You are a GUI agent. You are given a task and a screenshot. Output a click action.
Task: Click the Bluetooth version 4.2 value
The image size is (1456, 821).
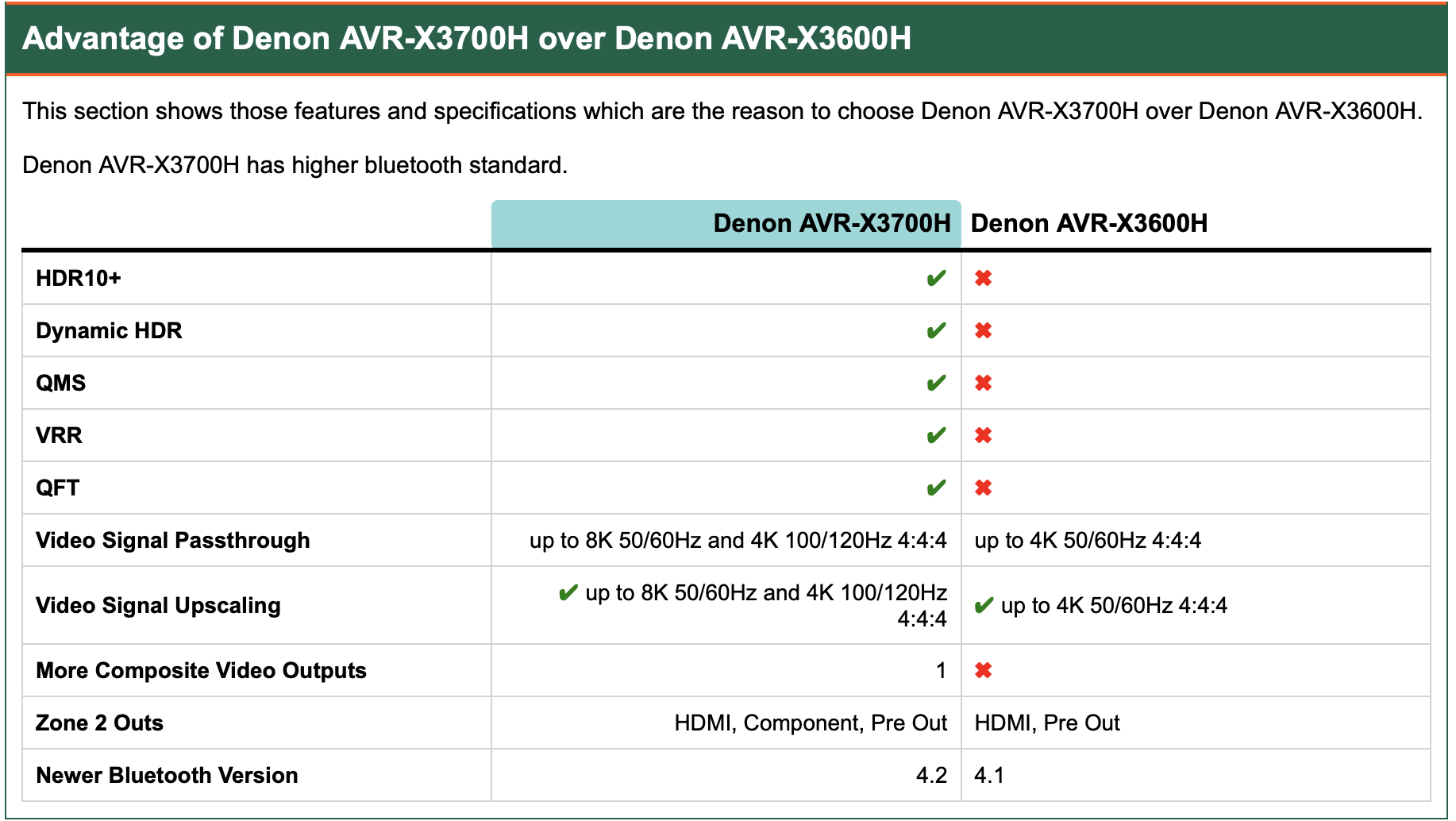tap(931, 776)
